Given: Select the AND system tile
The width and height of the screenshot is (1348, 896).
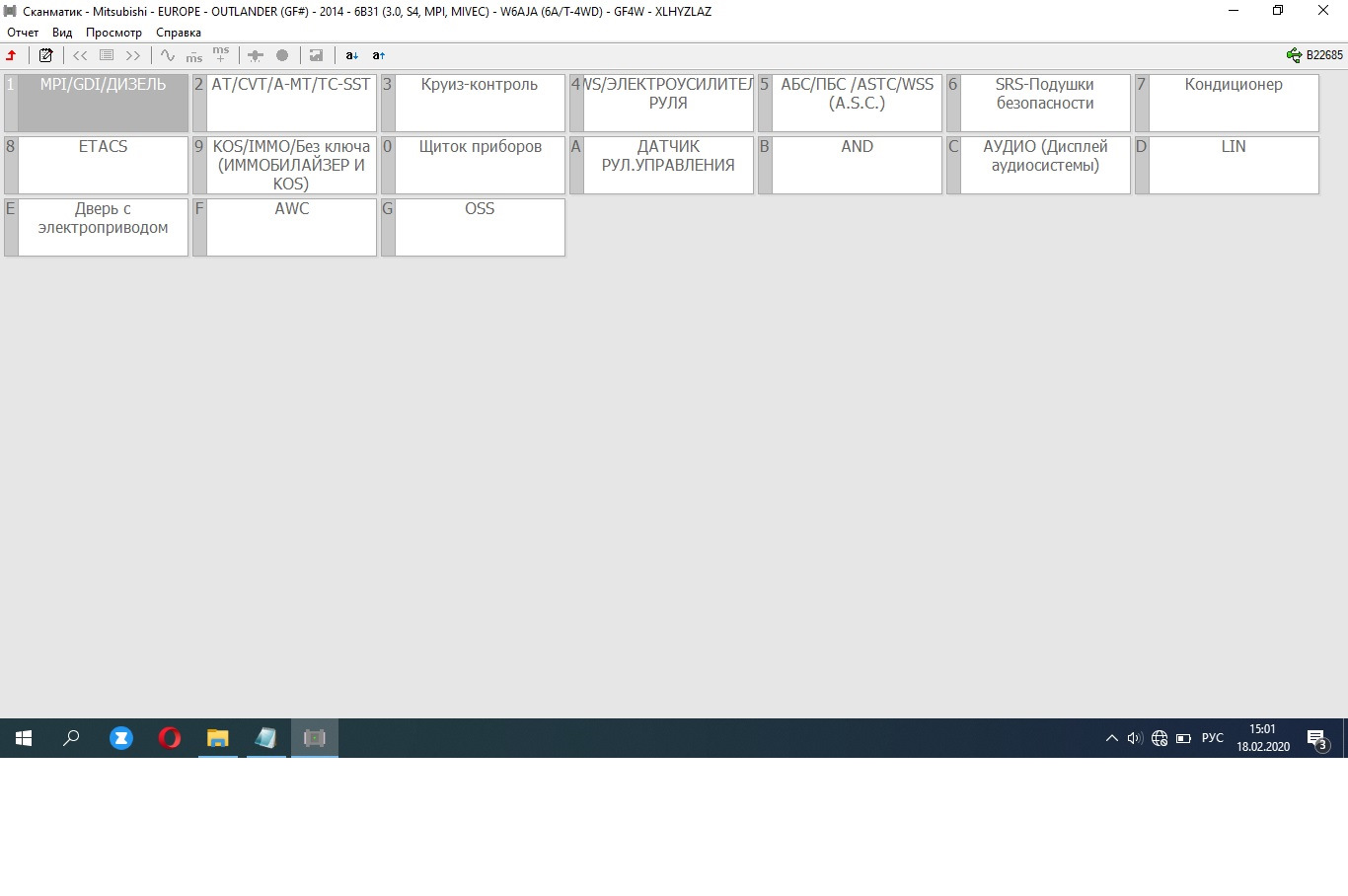Looking at the screenshot, I should click(x=851, y=165).
